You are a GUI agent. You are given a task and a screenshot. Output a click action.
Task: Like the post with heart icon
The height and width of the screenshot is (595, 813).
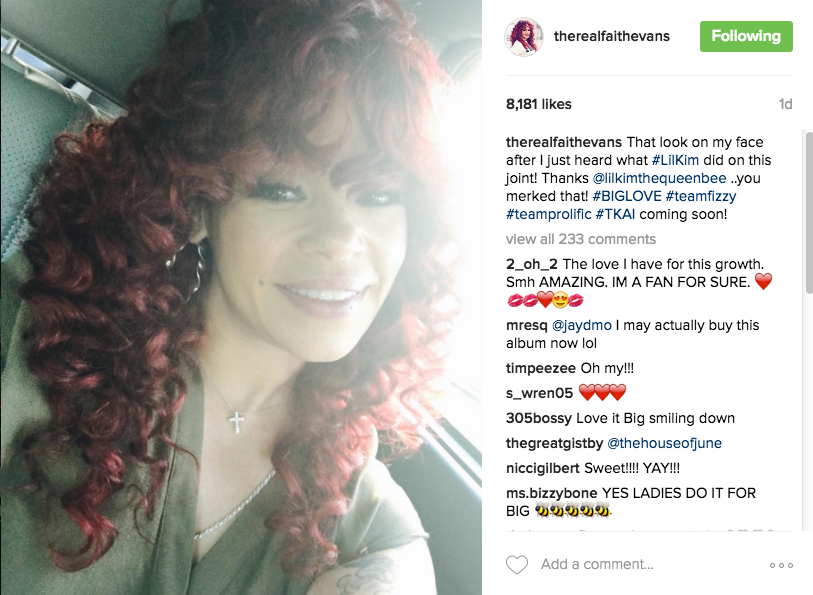(517, 564)
